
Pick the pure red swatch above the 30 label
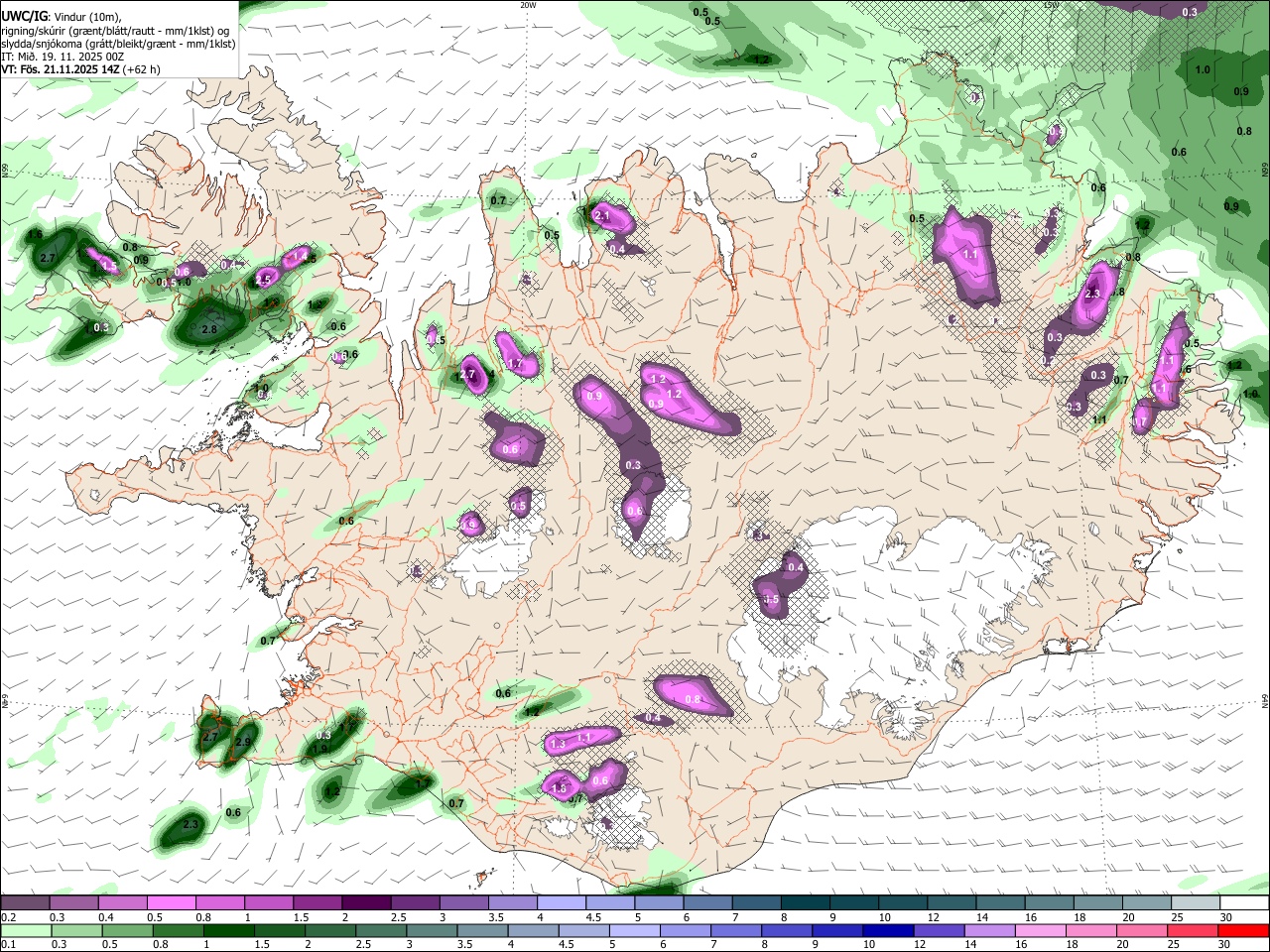1243,930
